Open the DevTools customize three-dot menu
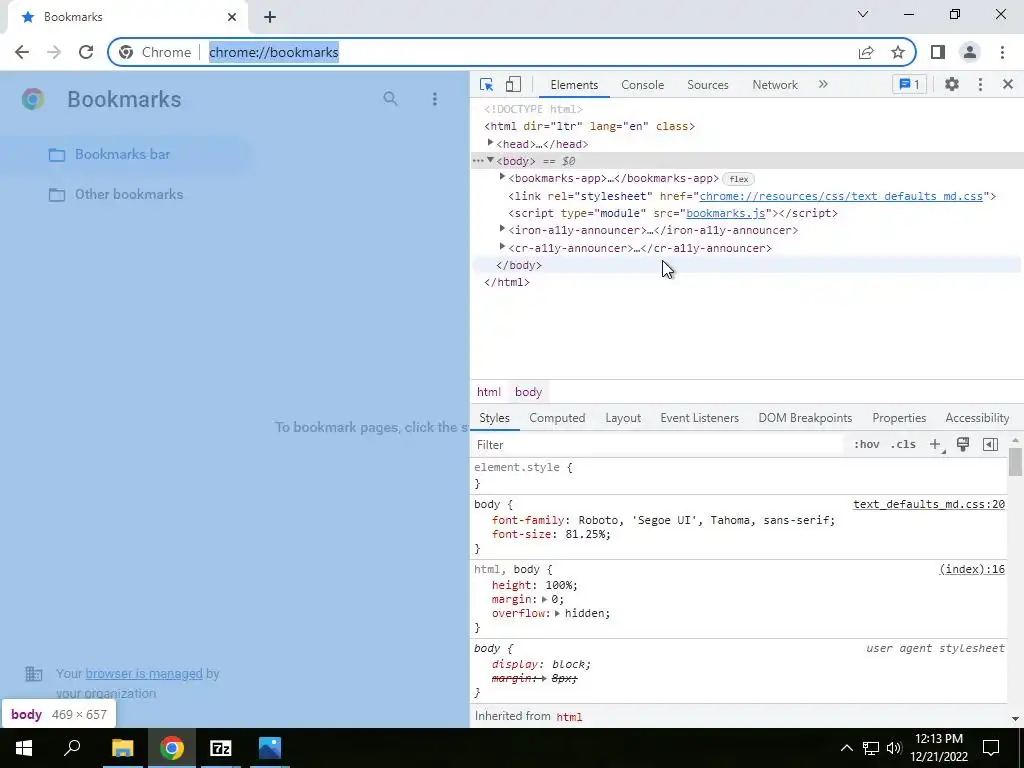This screenshot has height=768, width=1024. pyautogui.click(x=980, y=84)
